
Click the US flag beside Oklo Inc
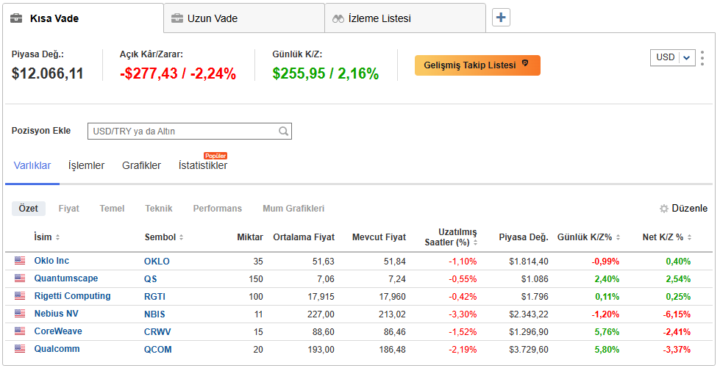pos(20,261)
